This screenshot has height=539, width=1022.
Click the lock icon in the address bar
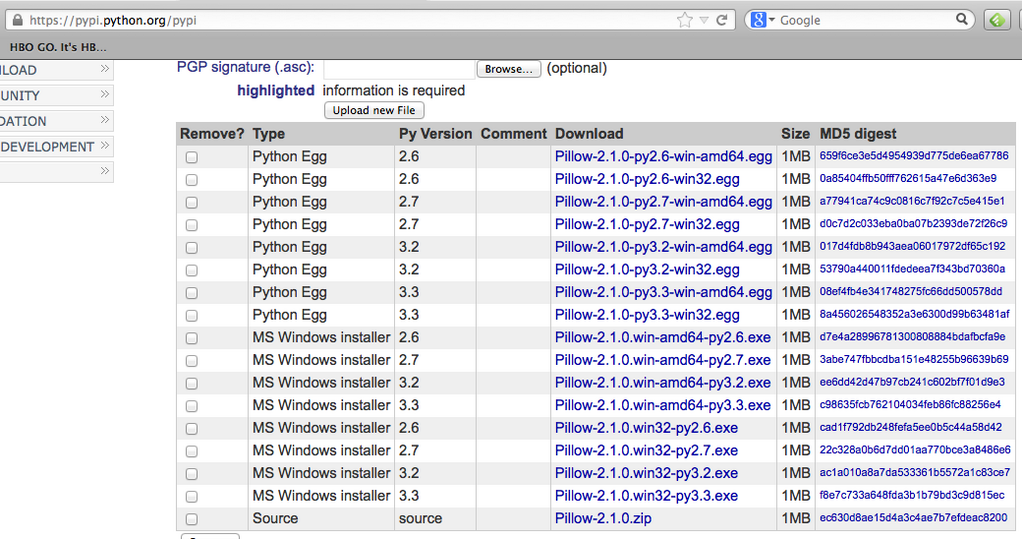(x=18, y=20)
